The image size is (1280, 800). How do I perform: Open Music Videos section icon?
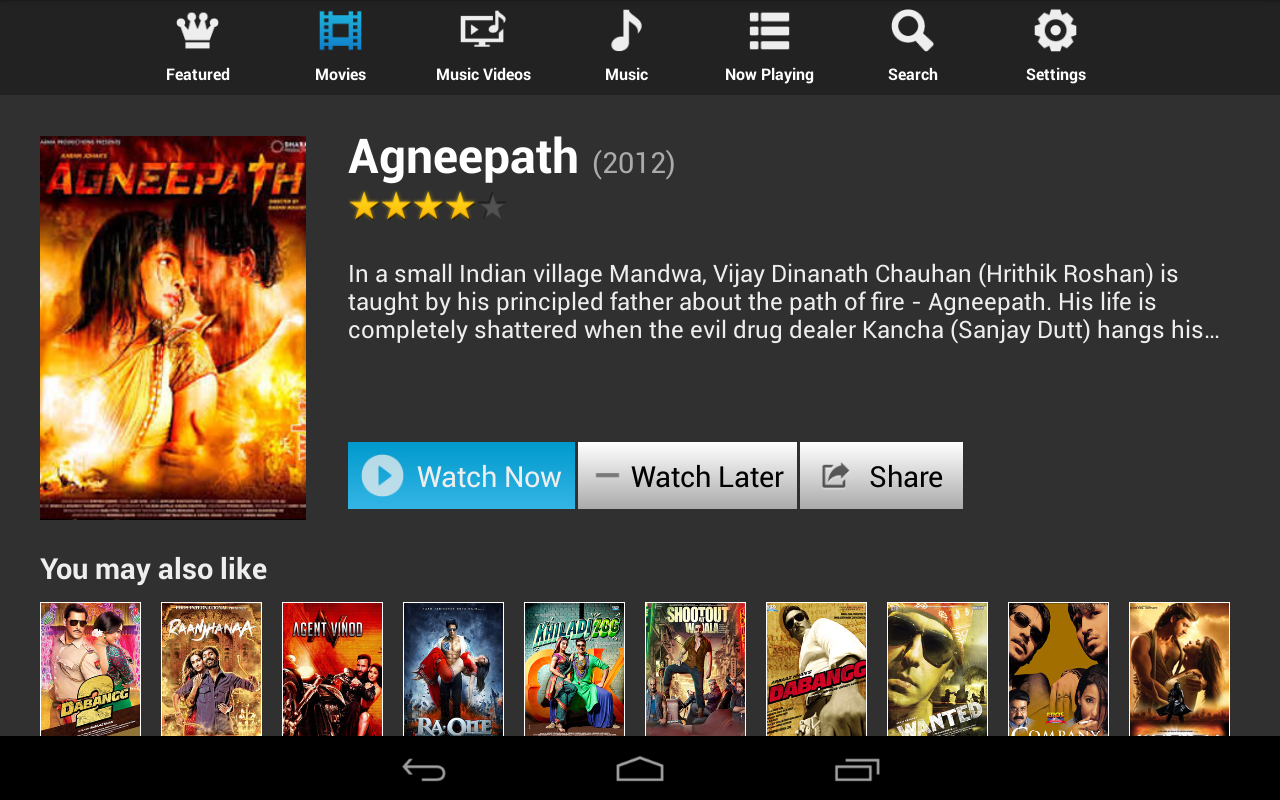(x=483, y=30)
